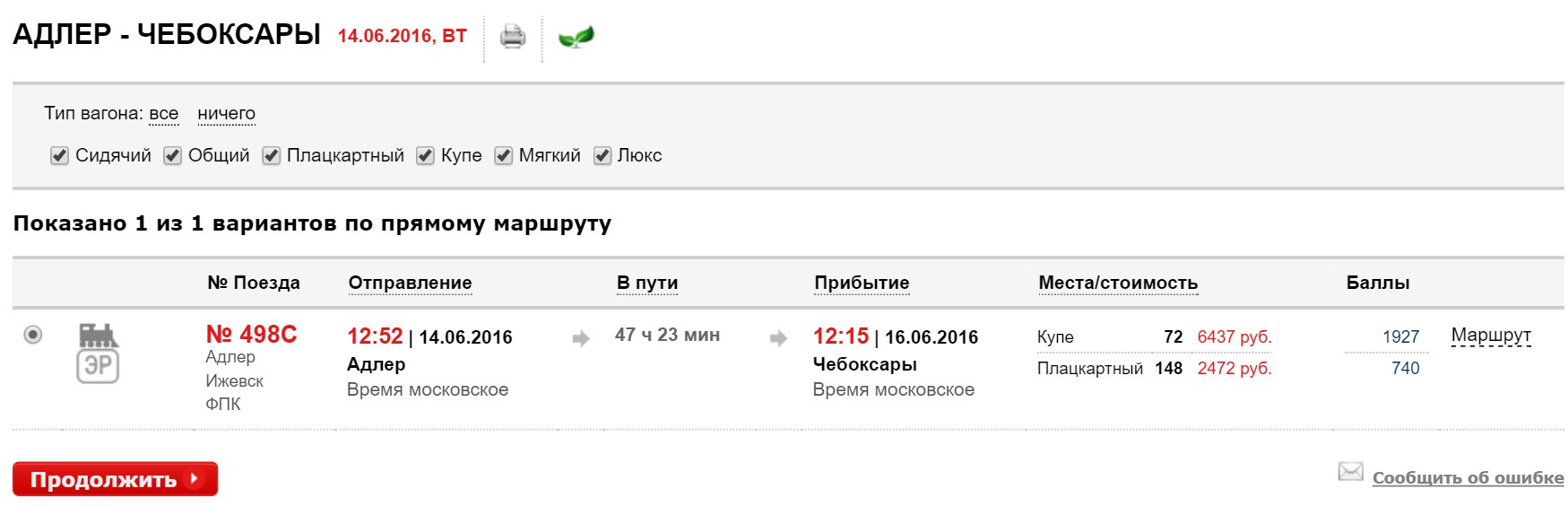
Task: Sort by Места/стоимость column header
Action: coord(1117,283)
